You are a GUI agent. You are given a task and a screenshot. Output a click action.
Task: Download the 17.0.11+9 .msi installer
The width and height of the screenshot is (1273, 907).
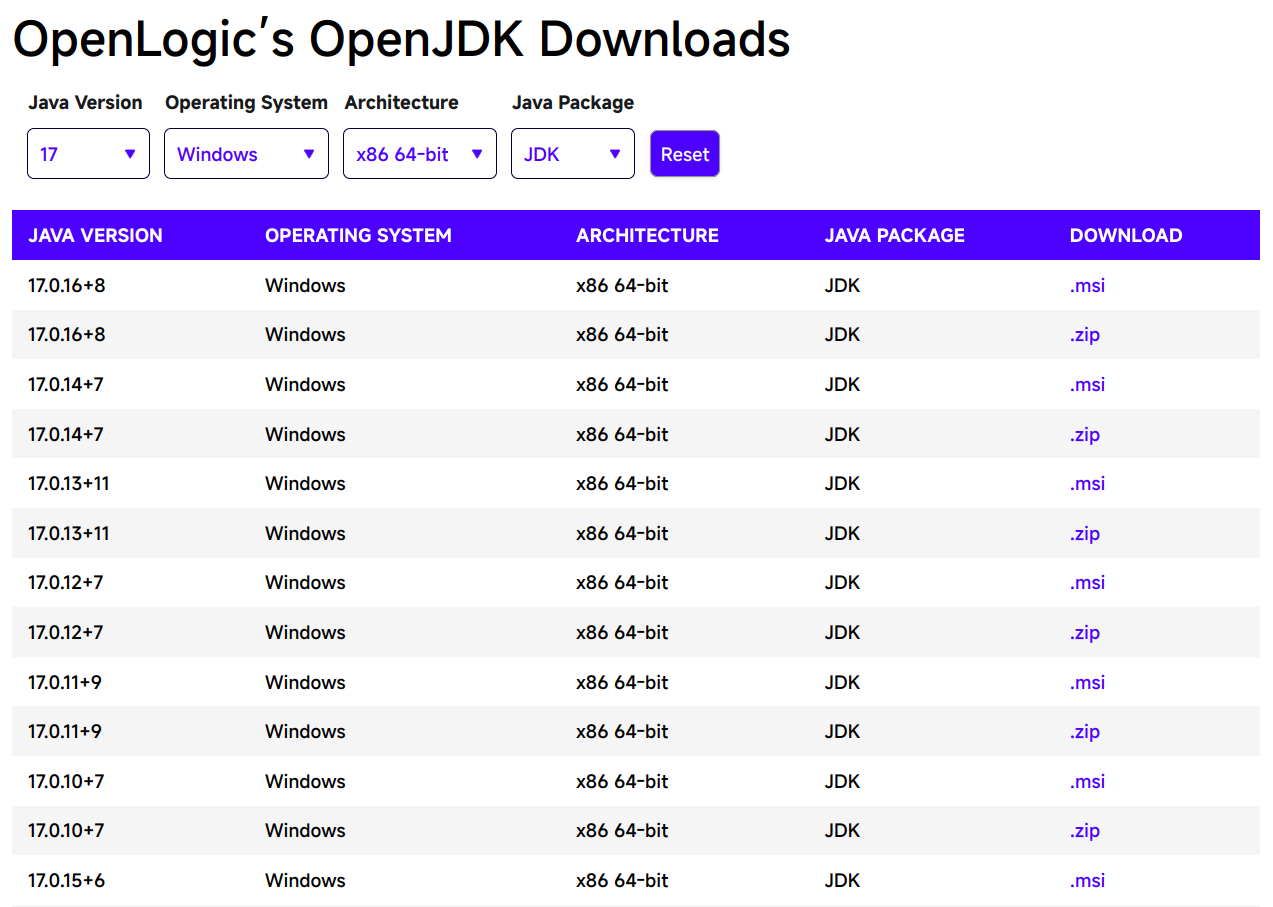pos(1087,683)
